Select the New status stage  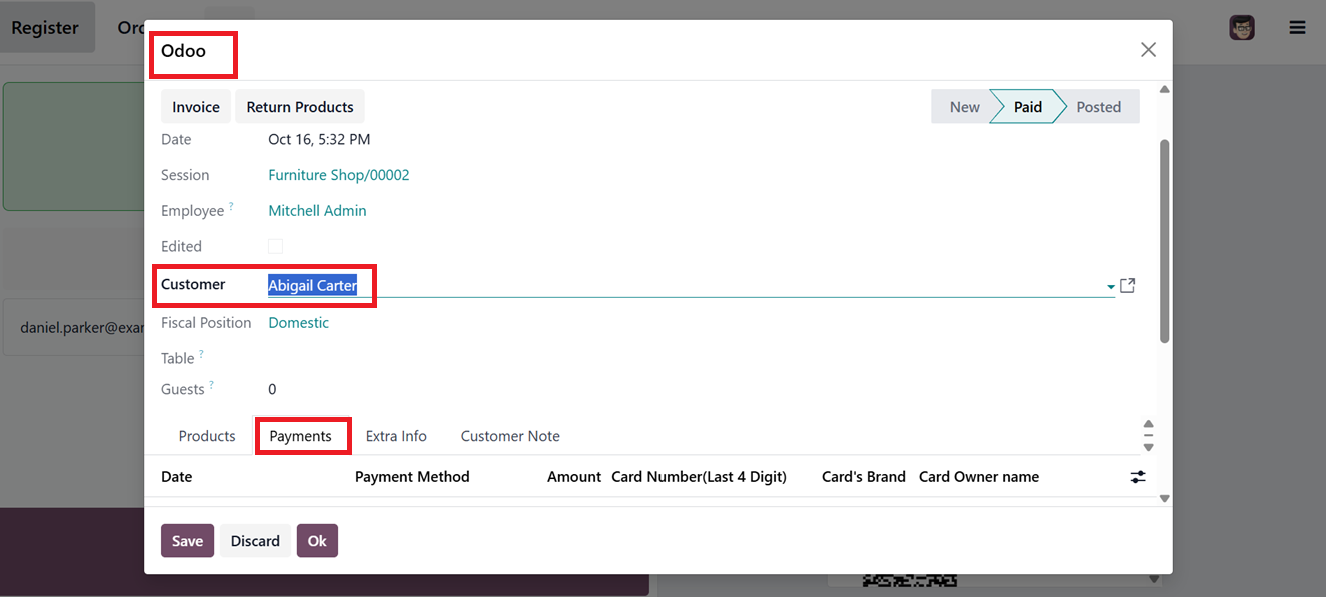(x=964, y=107)
